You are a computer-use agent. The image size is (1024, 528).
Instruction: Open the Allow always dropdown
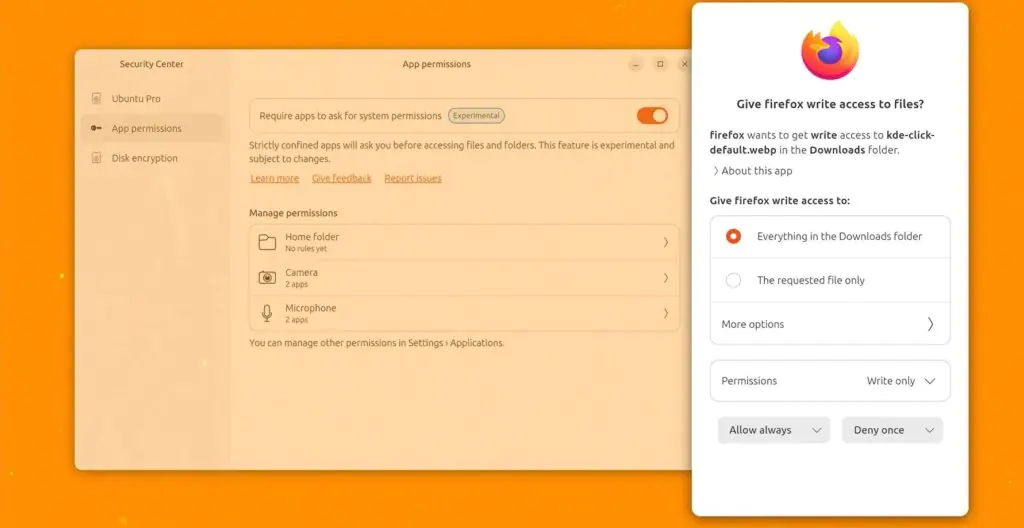pyautogui.click(x=774, y=430)
